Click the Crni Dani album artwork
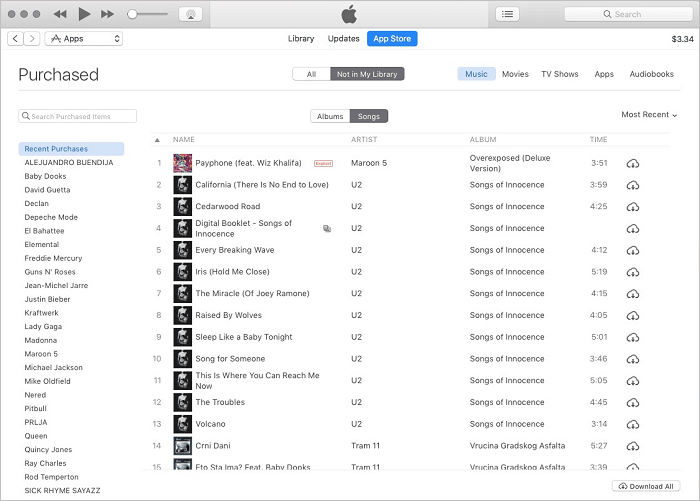Image resolution: width=700 pixels, height=501 pixels. click(183, 446)
